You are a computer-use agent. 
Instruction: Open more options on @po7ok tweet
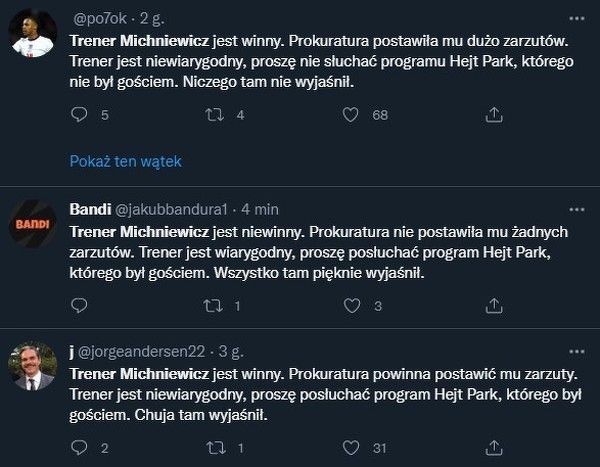(577, 19)
